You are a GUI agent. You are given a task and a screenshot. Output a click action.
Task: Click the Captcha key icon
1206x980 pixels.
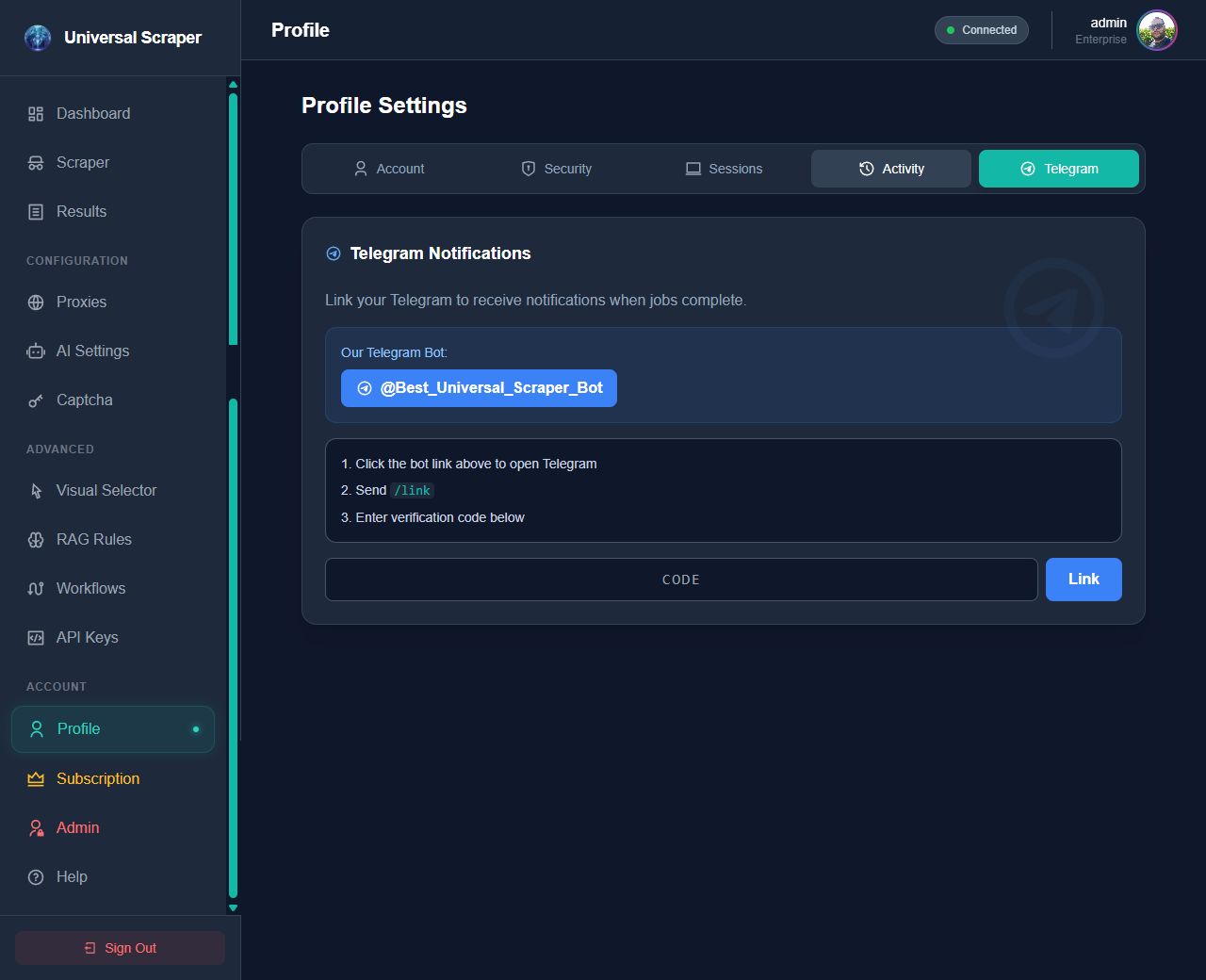pyautogui.click(x=36, y=400)
